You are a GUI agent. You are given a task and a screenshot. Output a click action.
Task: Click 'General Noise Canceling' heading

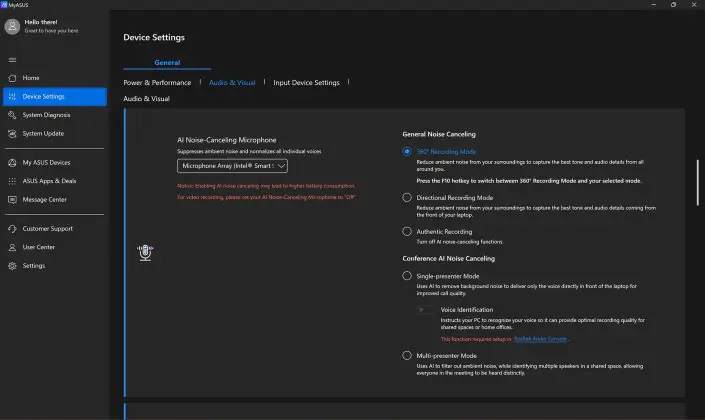pyautogui.click(x=439, y=134)
